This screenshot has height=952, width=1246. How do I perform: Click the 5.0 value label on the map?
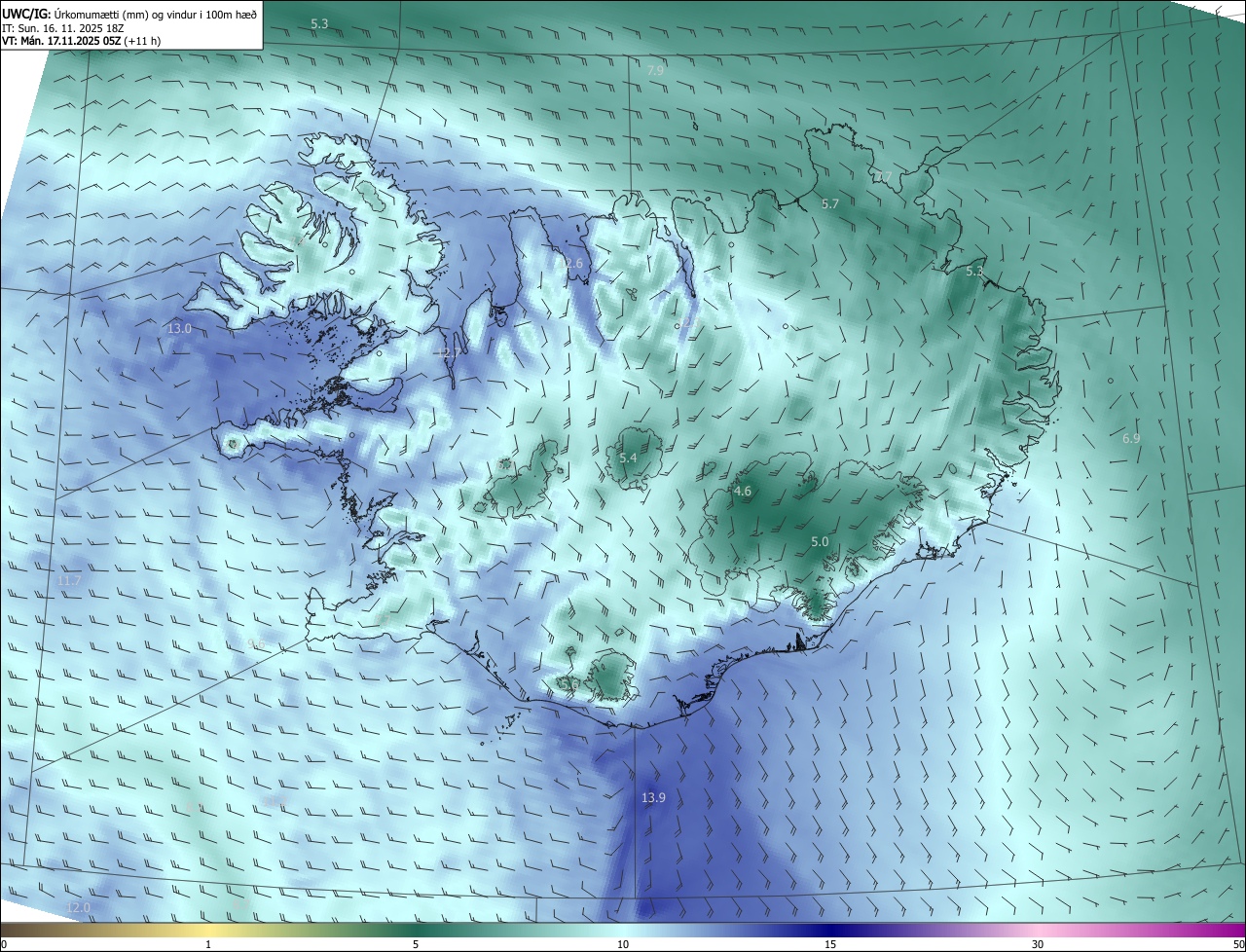[x=820, y=541]
